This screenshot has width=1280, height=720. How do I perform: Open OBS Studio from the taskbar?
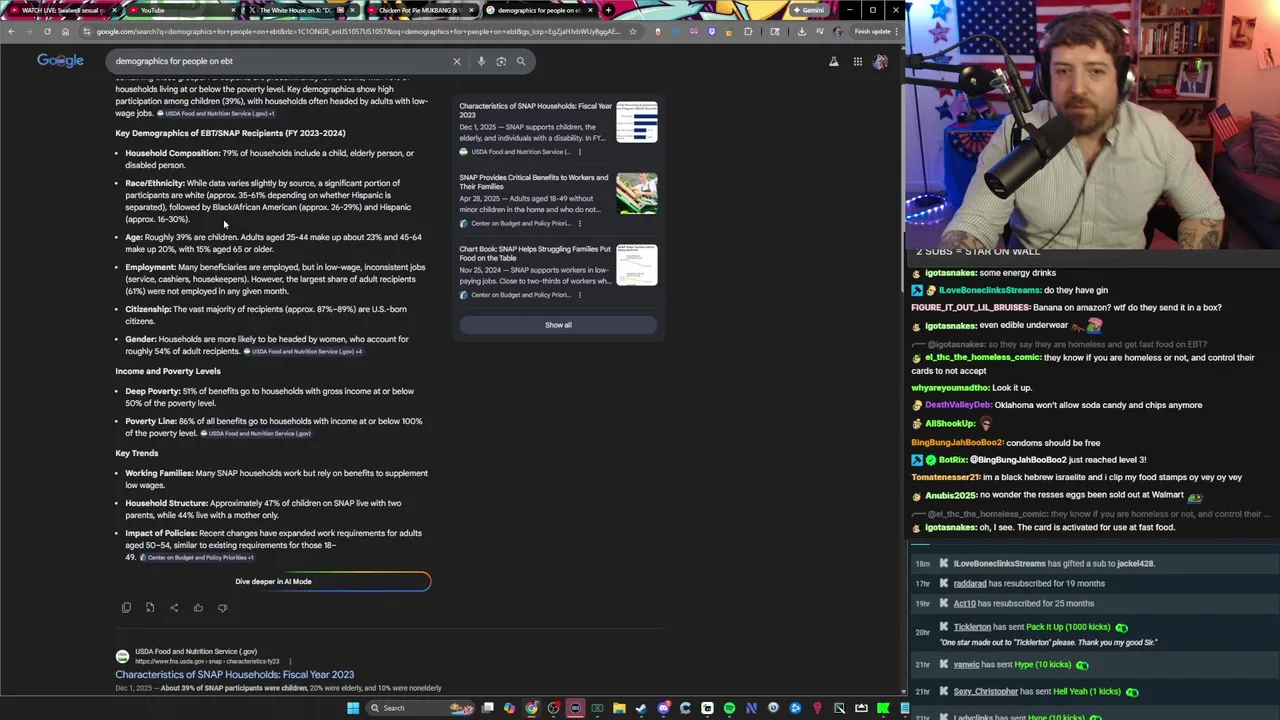[553, 708]
